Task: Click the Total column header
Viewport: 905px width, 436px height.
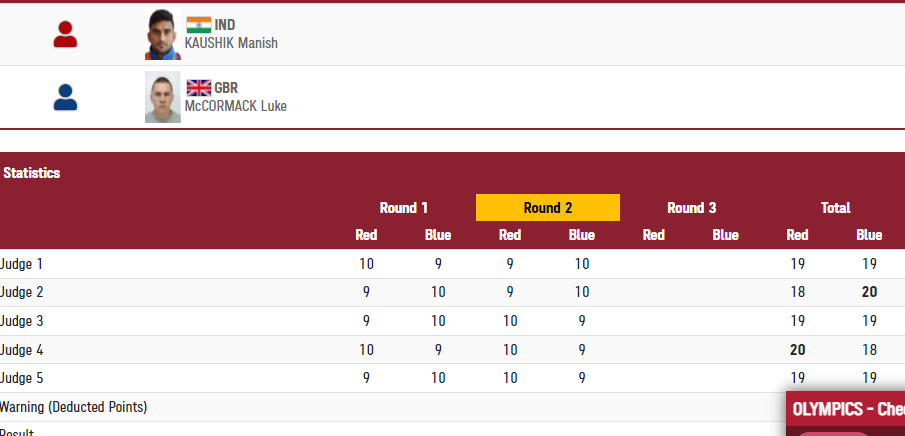Action: pos(836,208)
